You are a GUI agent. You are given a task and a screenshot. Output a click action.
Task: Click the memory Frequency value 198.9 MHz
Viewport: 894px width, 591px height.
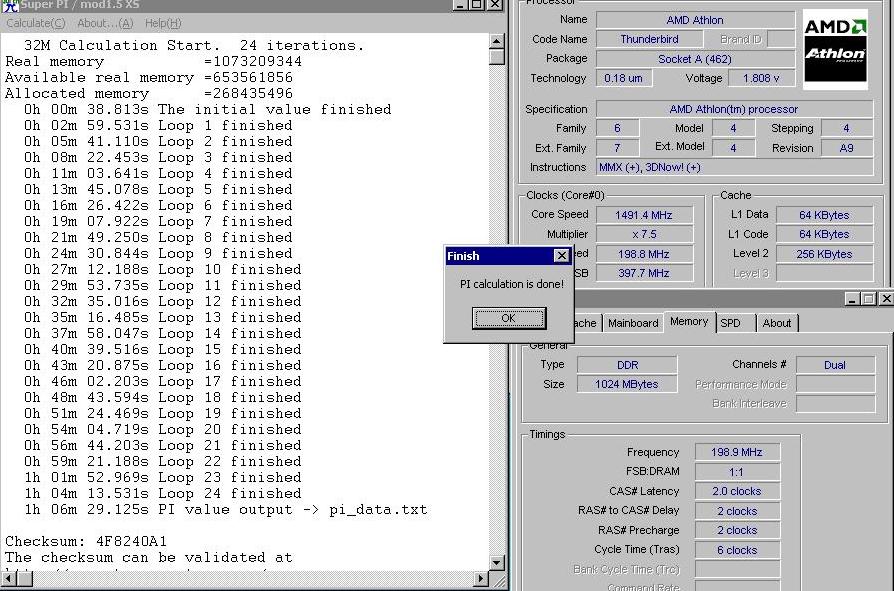coord(737,452)
